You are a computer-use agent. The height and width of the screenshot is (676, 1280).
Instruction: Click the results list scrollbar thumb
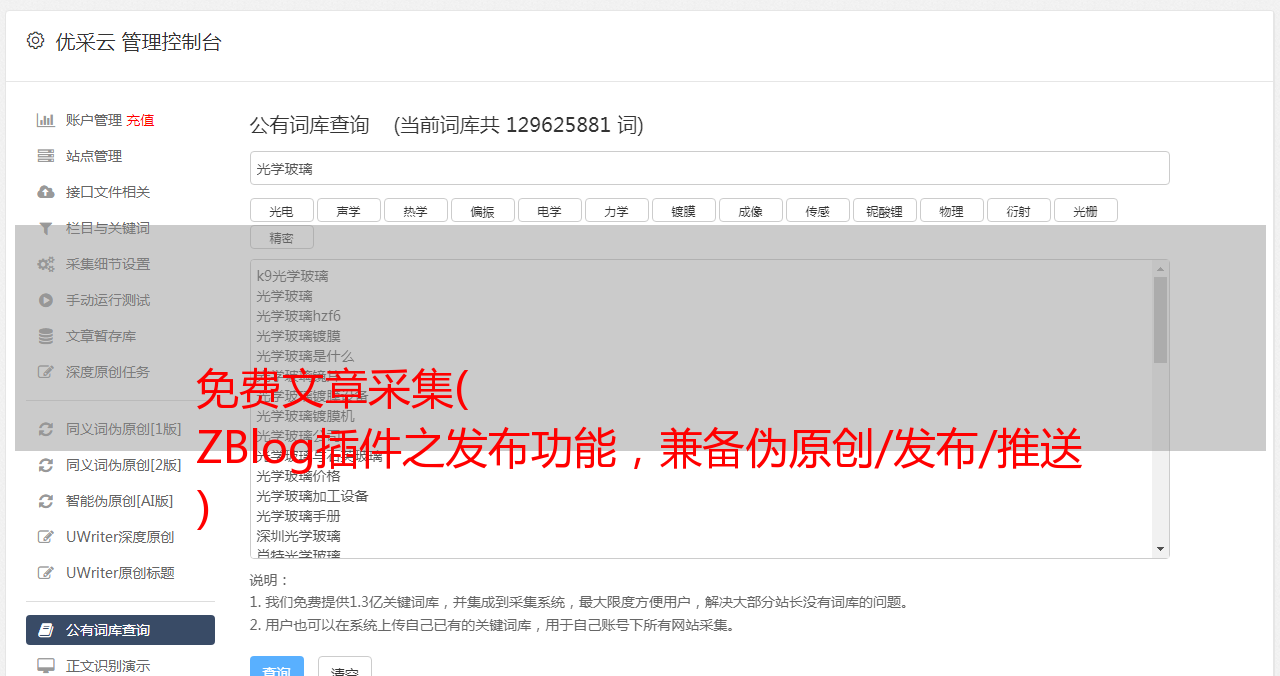[1160, 320]
